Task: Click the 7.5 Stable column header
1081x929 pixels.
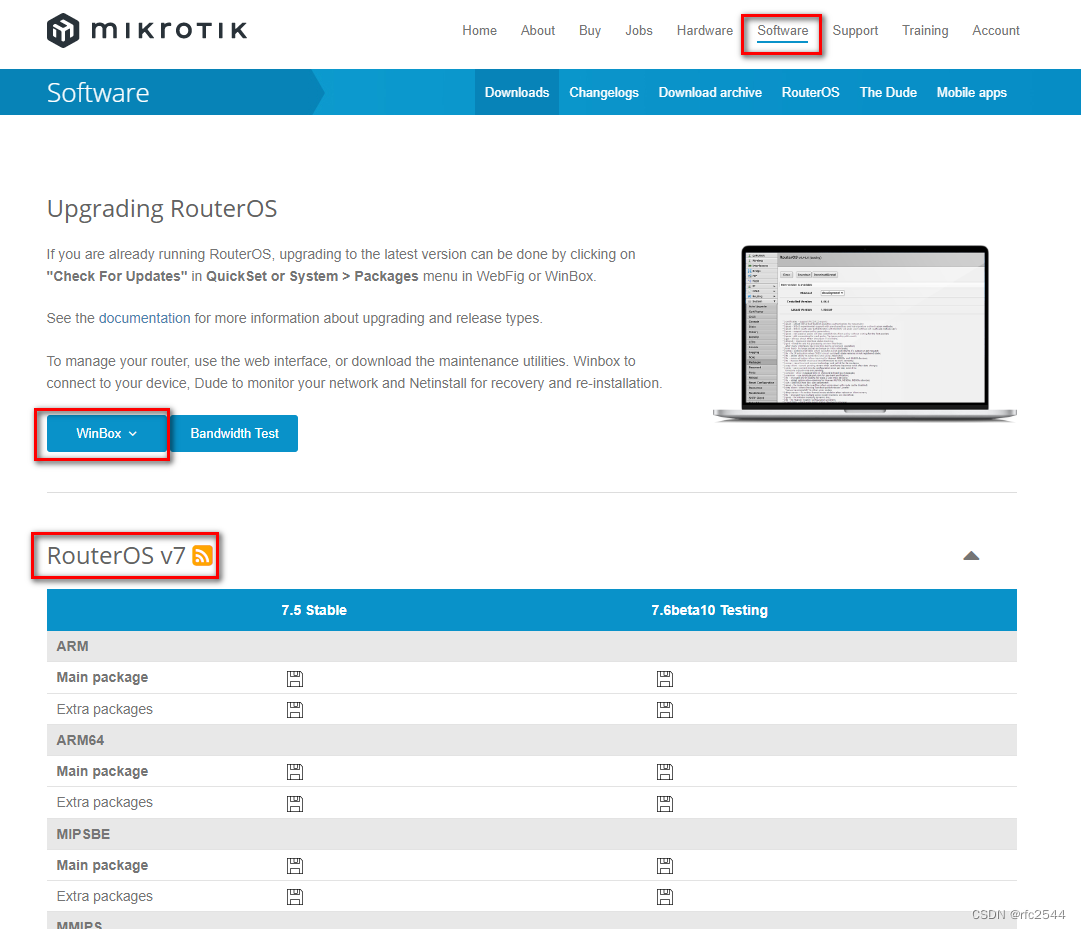Action: (x=314, y=610)
